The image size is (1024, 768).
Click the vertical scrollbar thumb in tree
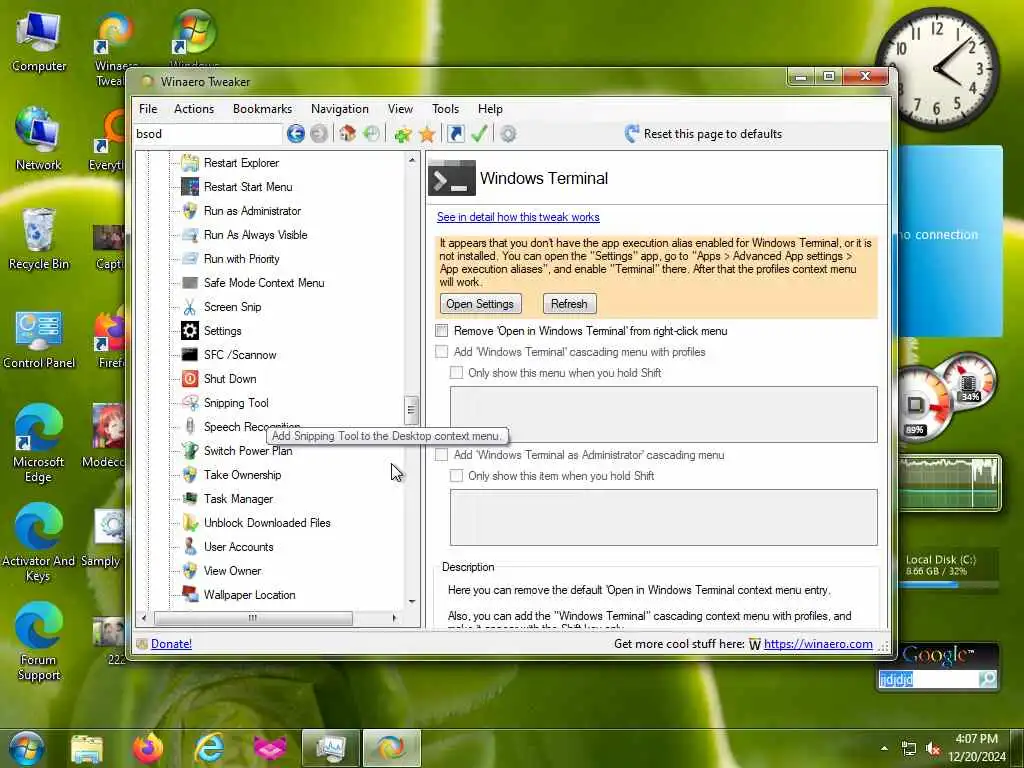tap(411, 409)
